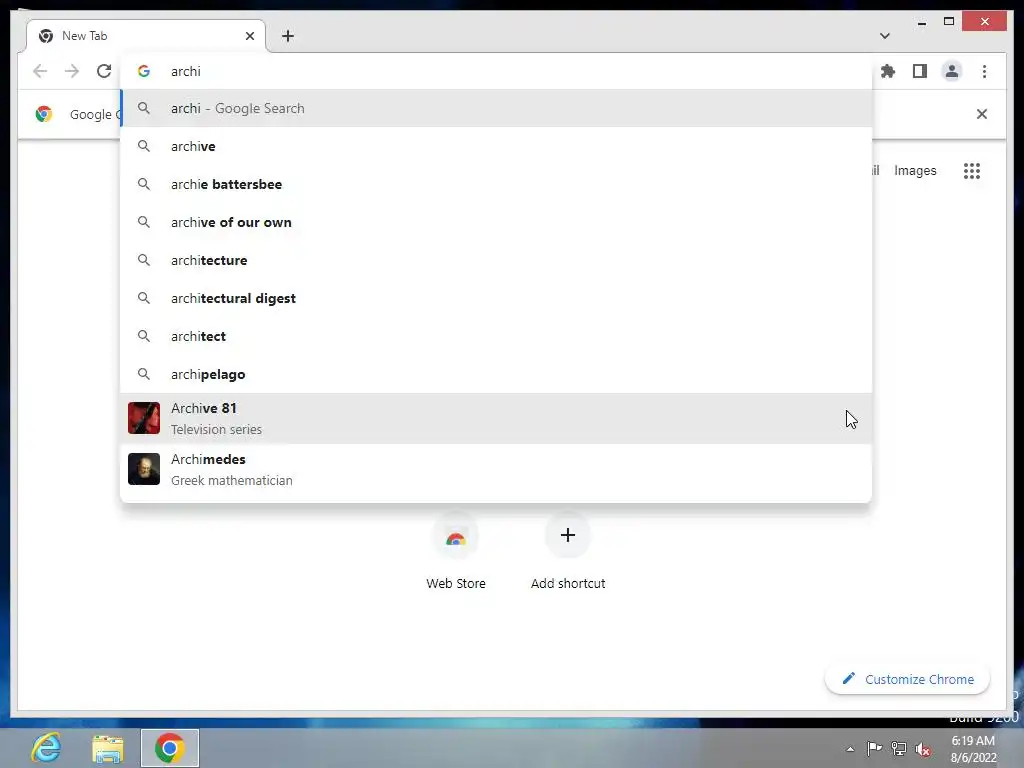Click the browser forward arrow
The width and height of the screenshot is (1024, 768).
tap(72, 71)
